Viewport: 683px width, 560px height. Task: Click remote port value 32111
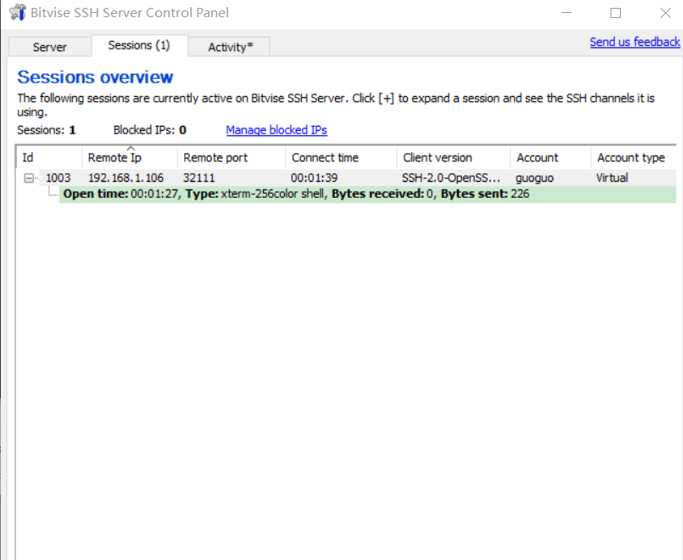(x=199, y=178)
